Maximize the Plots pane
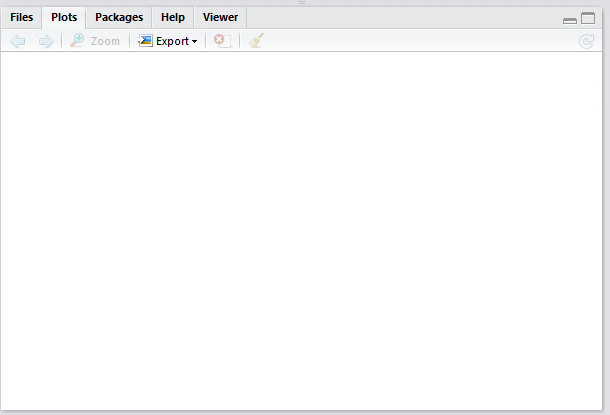 (x=588, y=18)
